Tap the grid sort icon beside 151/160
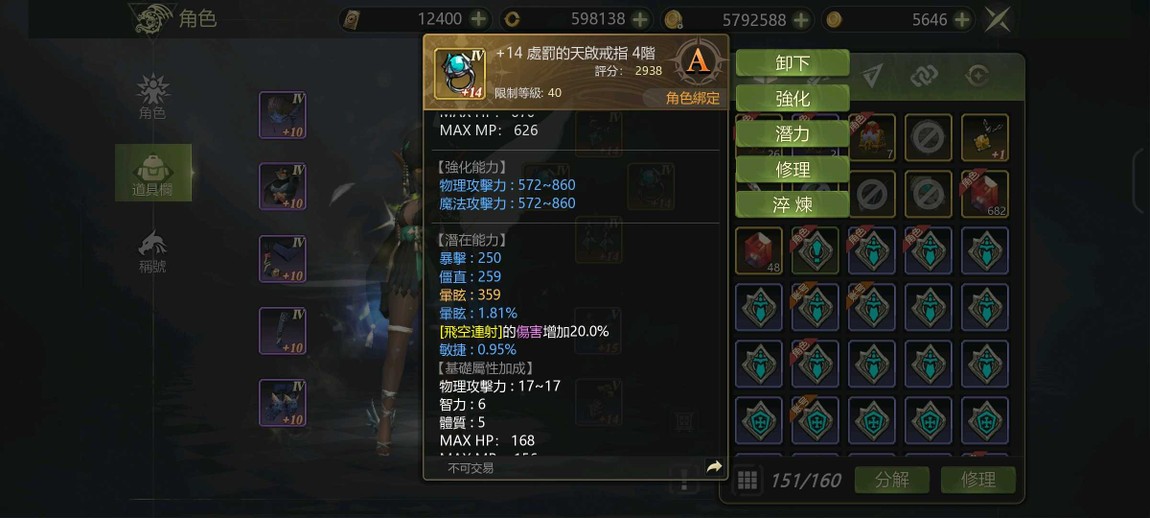Screen dimensions: 1150x518 pos(747,481)
